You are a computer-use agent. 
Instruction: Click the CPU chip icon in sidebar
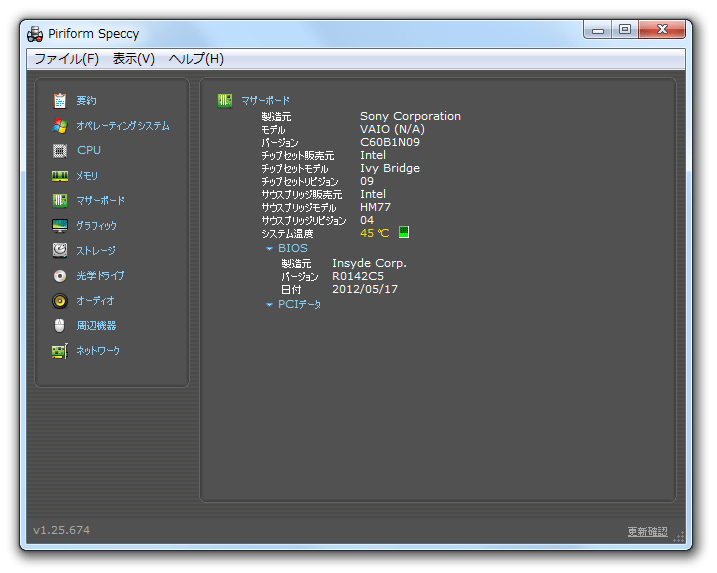coord(60,150)
